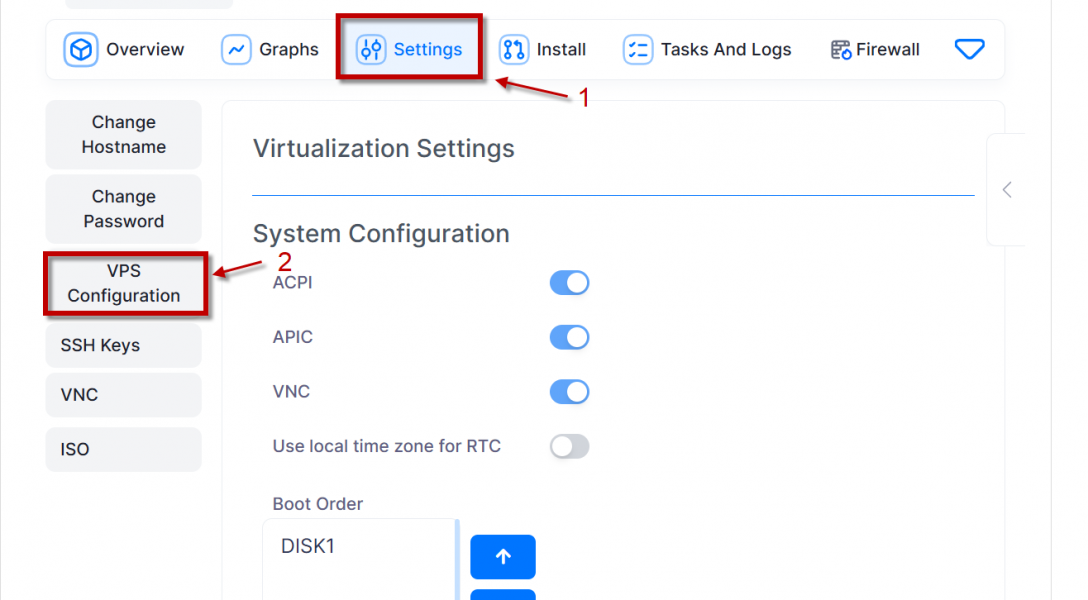
Task: Move boot device up with arrow button
Action: (503, 556)
